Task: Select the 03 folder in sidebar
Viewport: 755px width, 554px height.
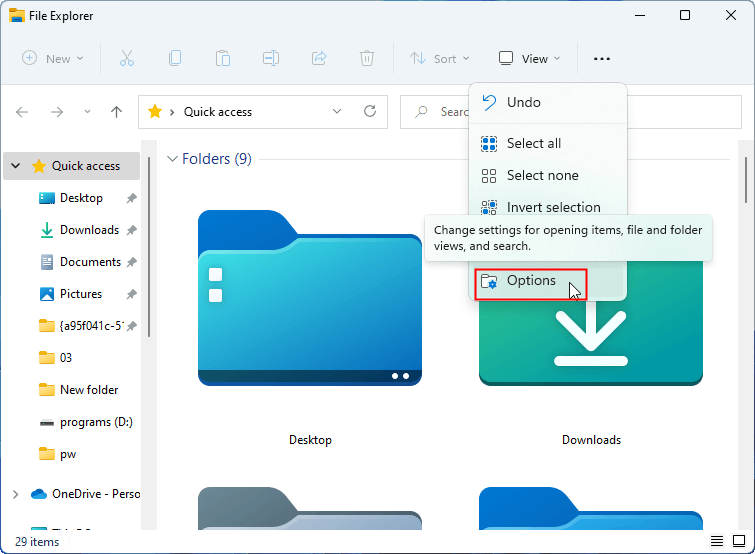Action: (x=65, y=358)
